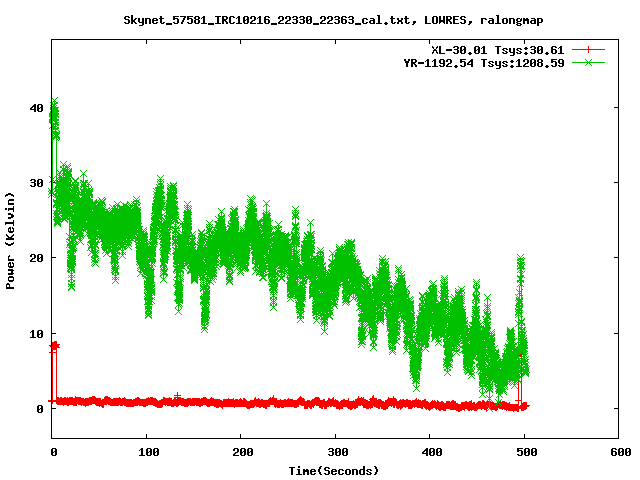Viewport: 640px width, 480px height.
Task: Click the x-axis tick label 200
Action: [242, 452]
